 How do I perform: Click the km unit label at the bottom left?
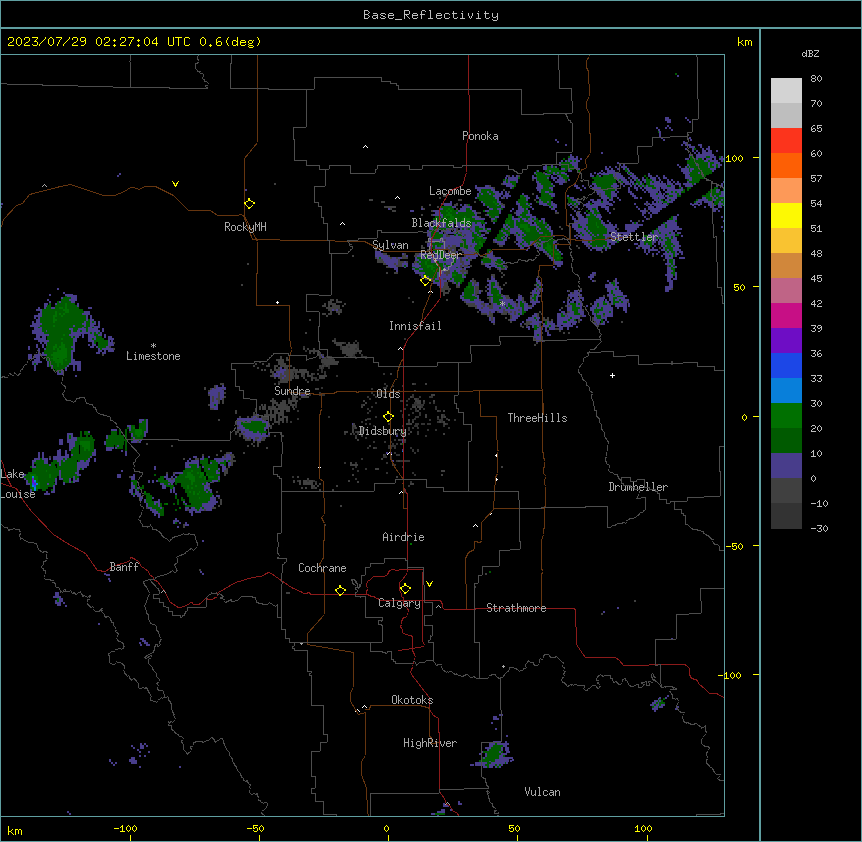point(15,831)
